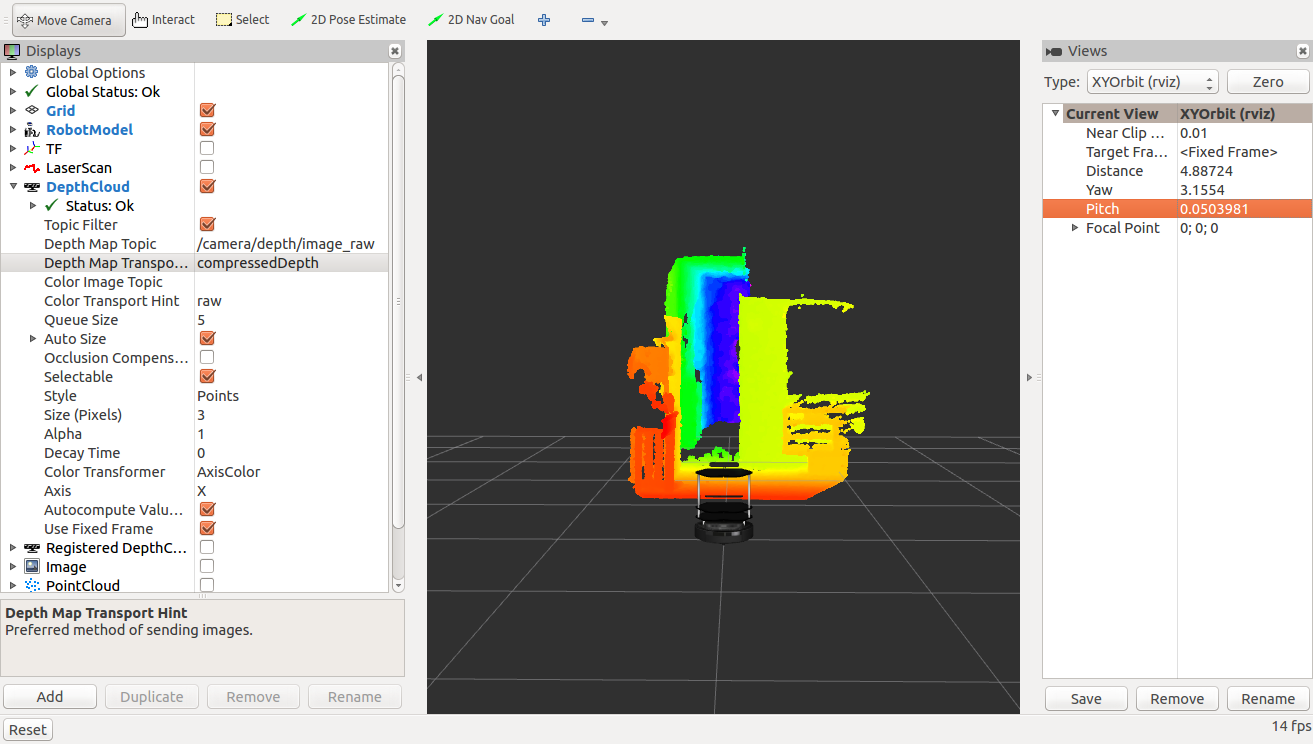Click the DepthCloud icon

pos(32,186)
